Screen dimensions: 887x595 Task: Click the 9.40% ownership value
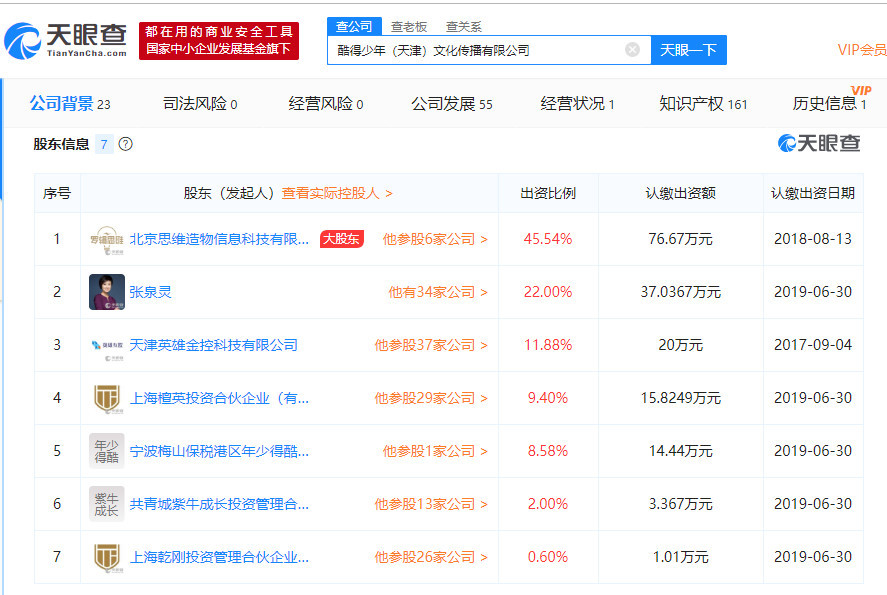tap(548, 398)
